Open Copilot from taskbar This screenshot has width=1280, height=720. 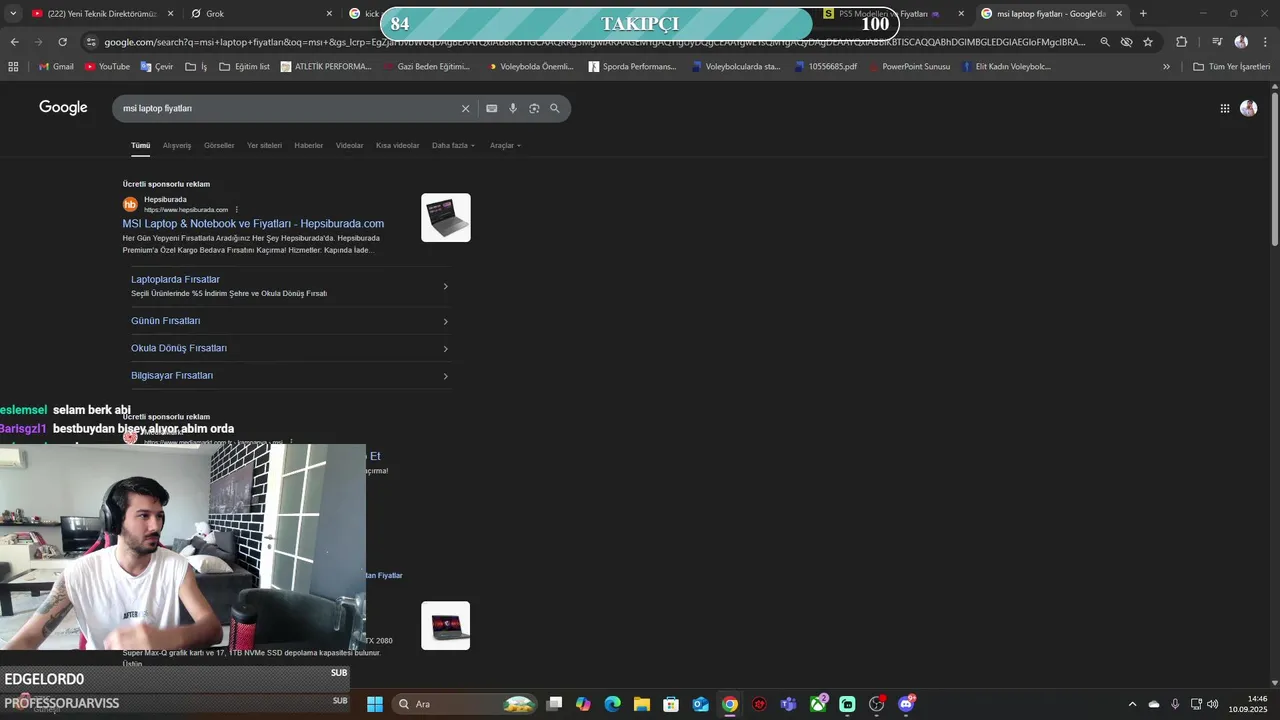[x=583, y=704]
